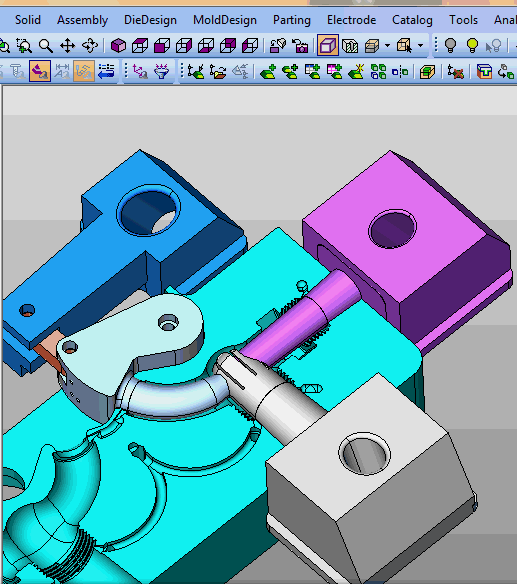Click the funnel filter icon
The height and width of the screenshot is (584, 517).
tap(161, 71)
